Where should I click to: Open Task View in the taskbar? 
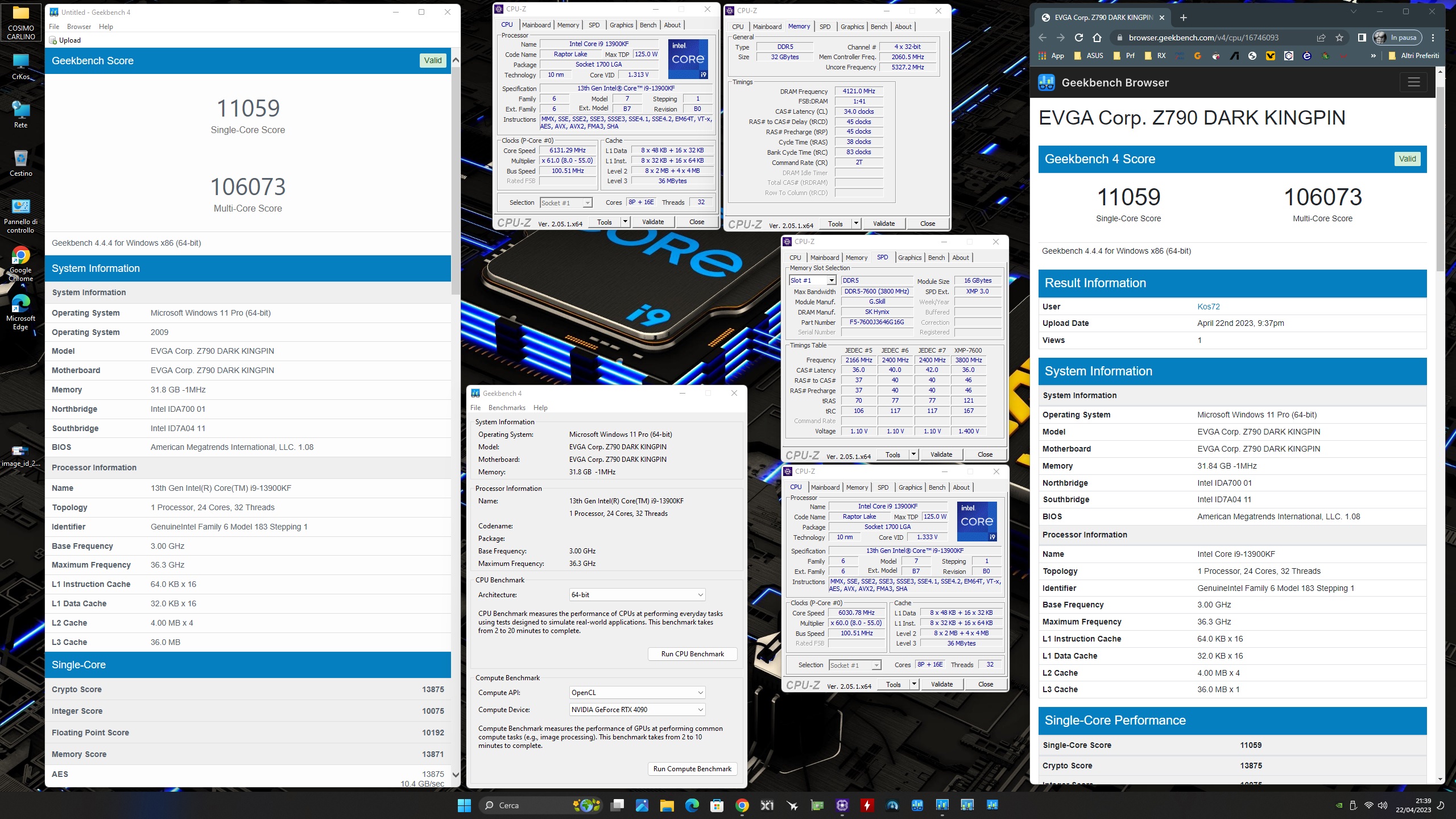(x=617, y=805)
